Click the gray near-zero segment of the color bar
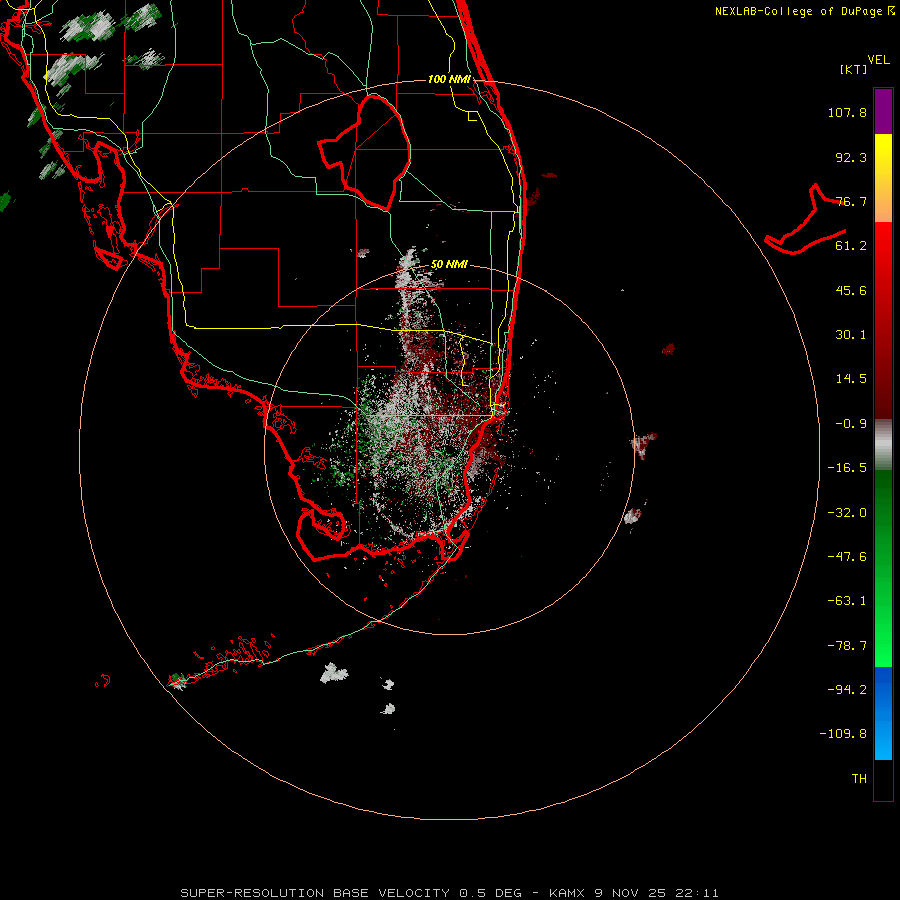 [883, 444]
